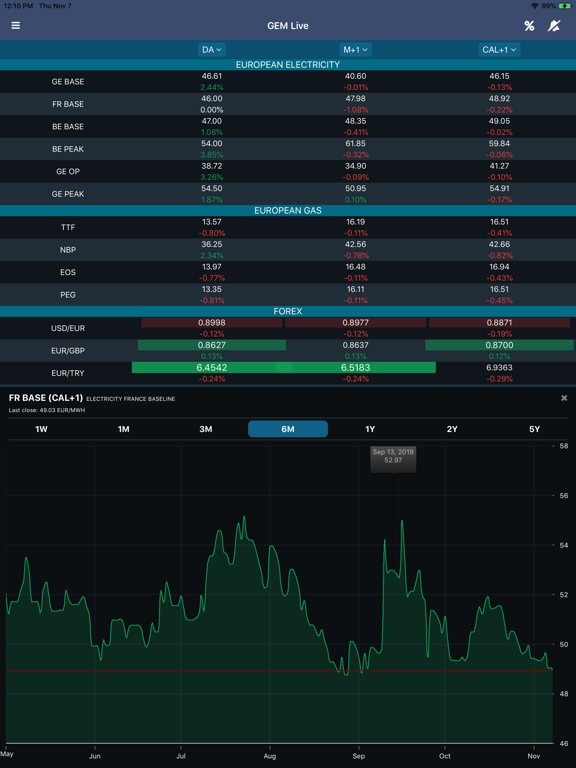This screenshot has height=768, width=576.
Task: Toggle percent display icon
Action: tap(529, 26)
